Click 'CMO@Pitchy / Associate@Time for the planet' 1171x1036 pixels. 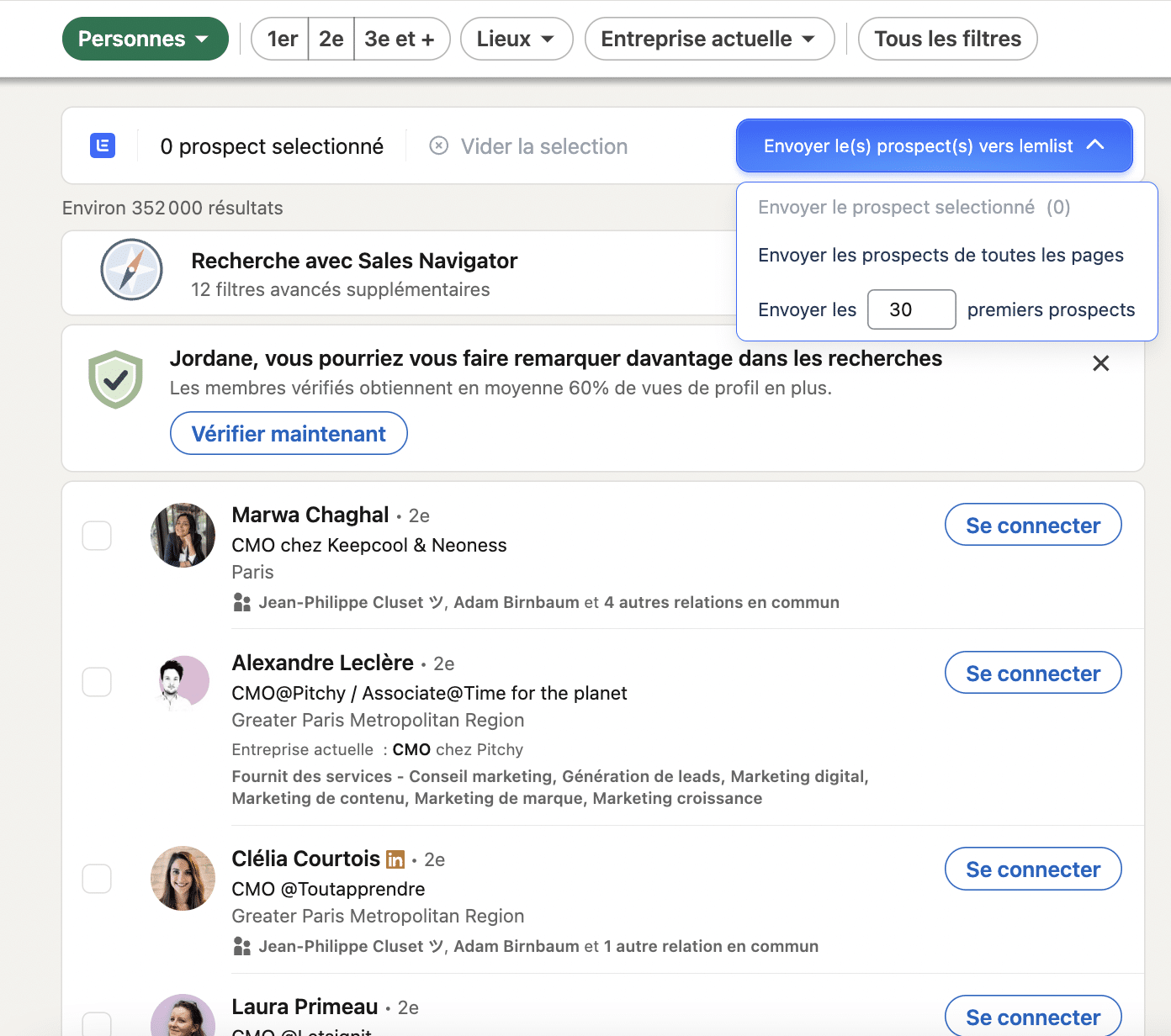tap(429, 693)
